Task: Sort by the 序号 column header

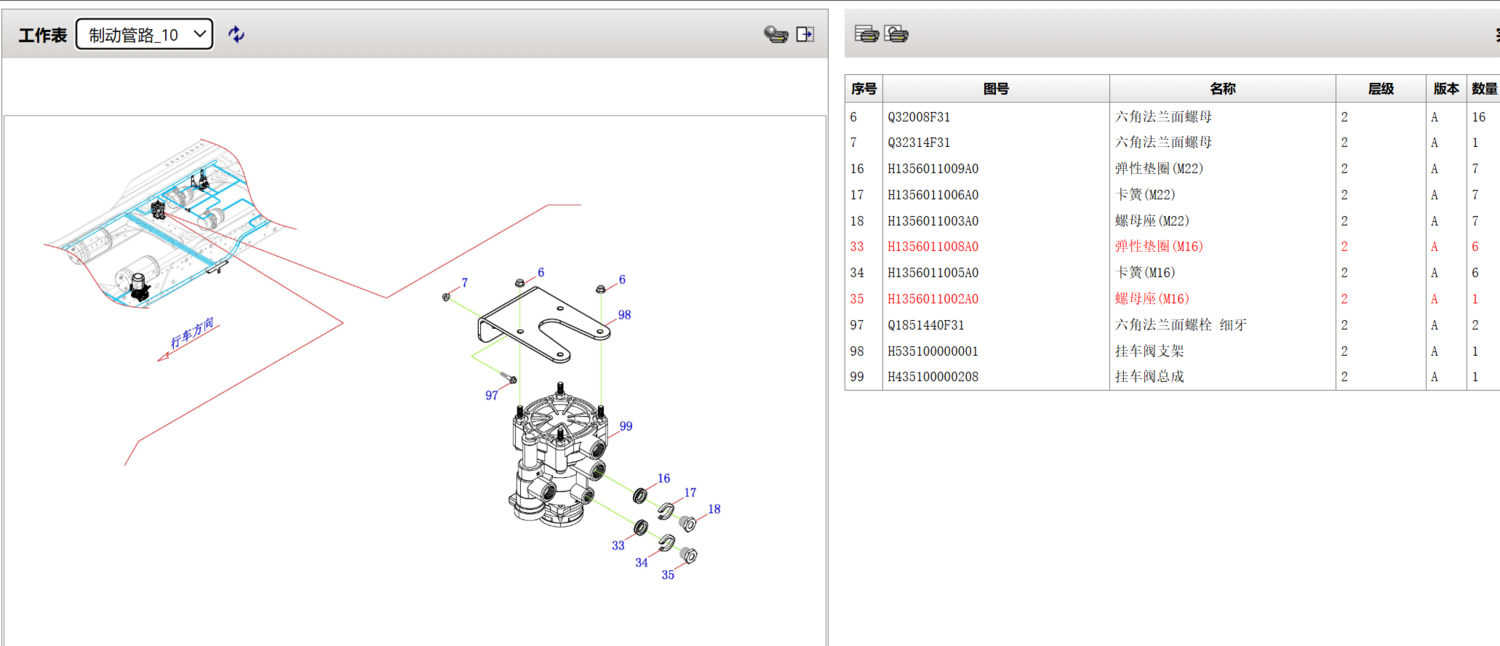Action: [863, 89]
